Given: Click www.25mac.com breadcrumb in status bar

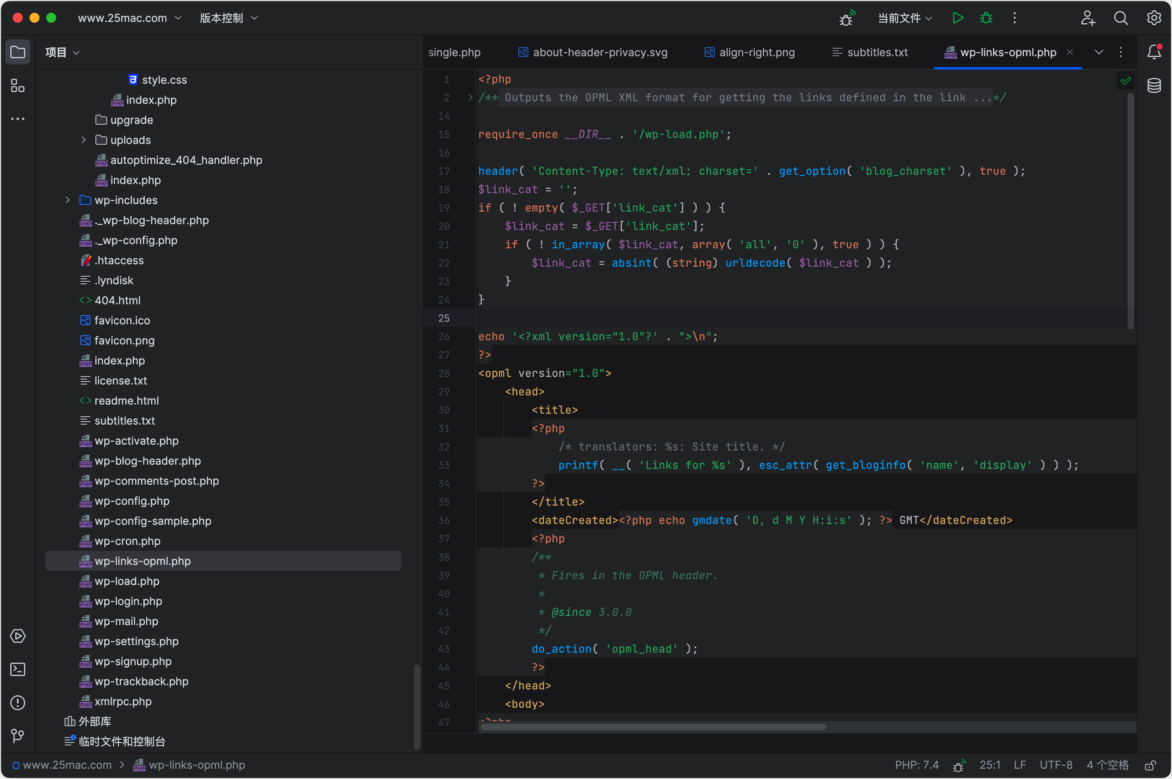Looking at the screenshot, I should [x=62, y=766].
